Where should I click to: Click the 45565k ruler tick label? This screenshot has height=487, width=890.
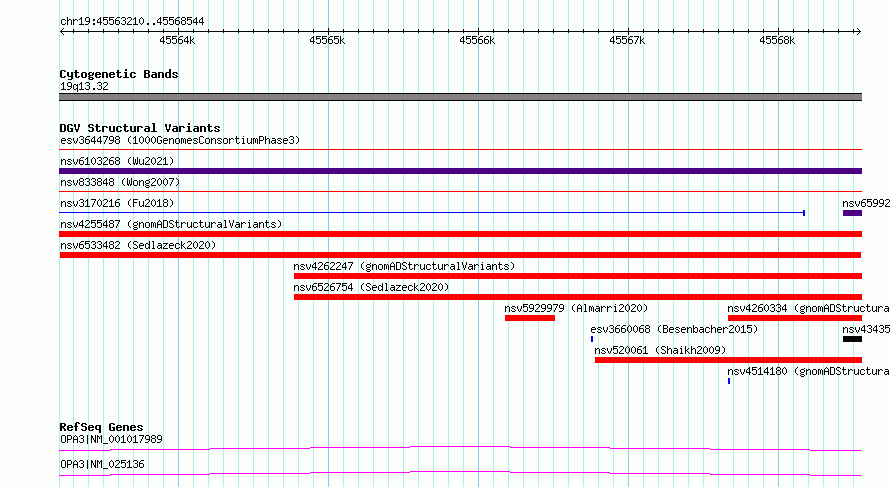pos(327,40)
